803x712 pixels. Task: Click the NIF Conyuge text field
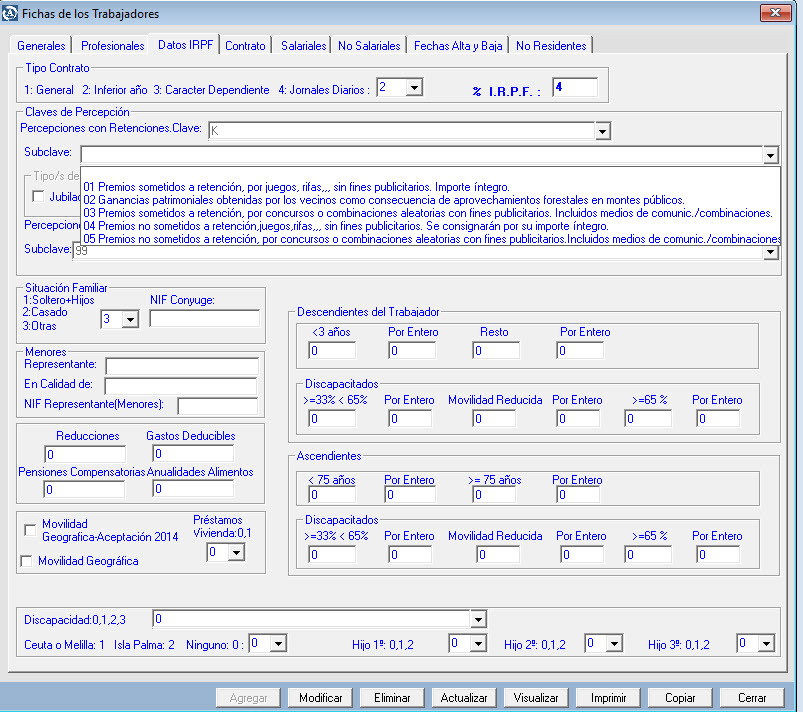coord(204,319)
